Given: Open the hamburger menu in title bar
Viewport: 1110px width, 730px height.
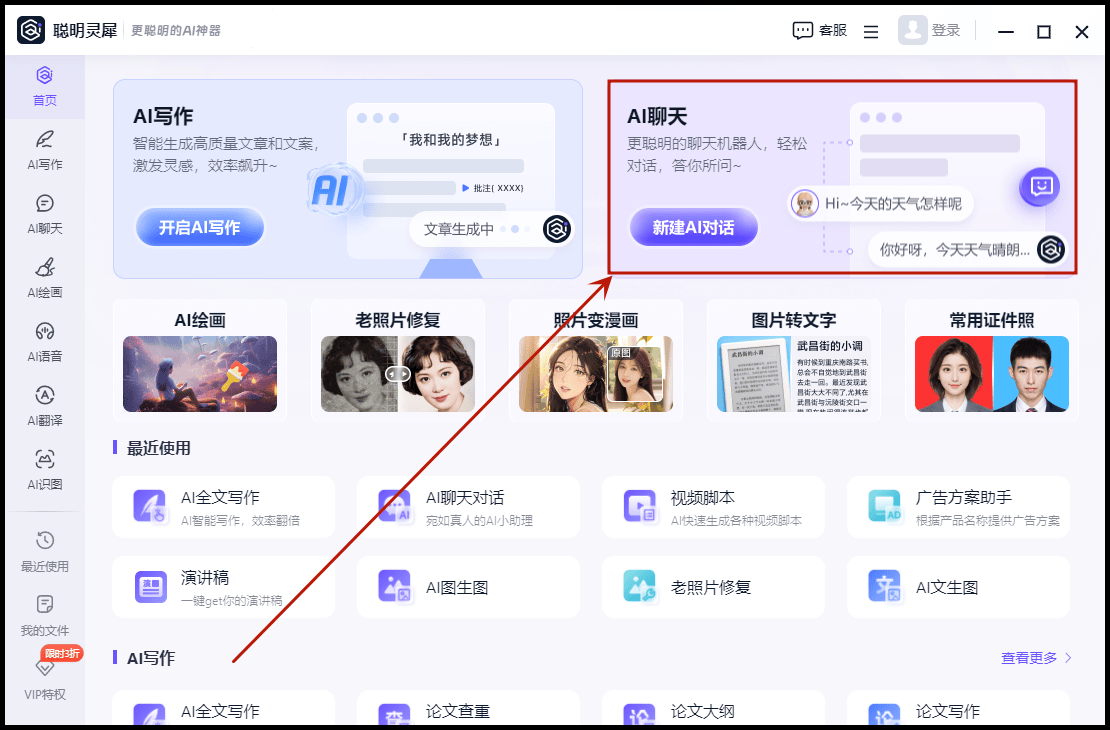Looking at the screenshot, I should coord(871,32).
